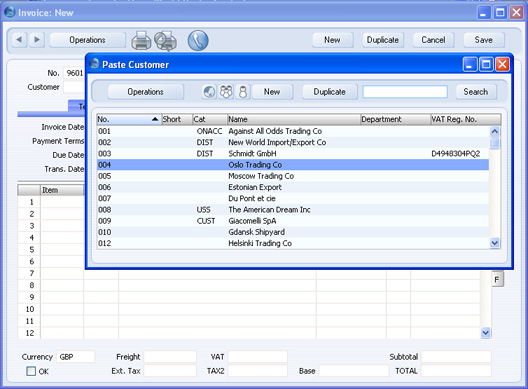Image resolution: width=528 pixels, height=389 pixels.
Task: Click the phone call icon in Invoice toolbar
Action: point(198,40)
